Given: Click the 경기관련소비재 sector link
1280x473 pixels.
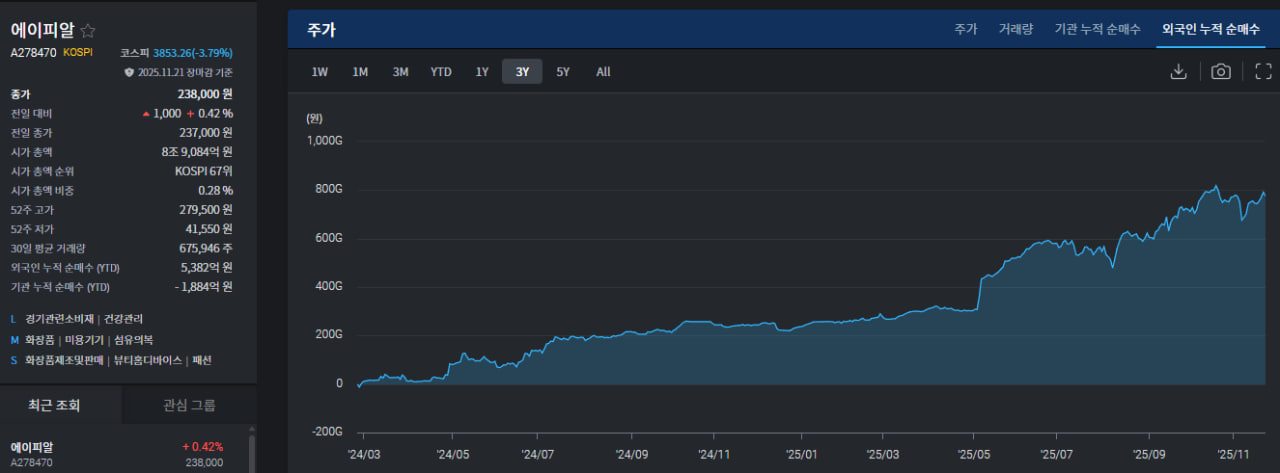Looking at the screenshot, I should [x=59, y=319].
